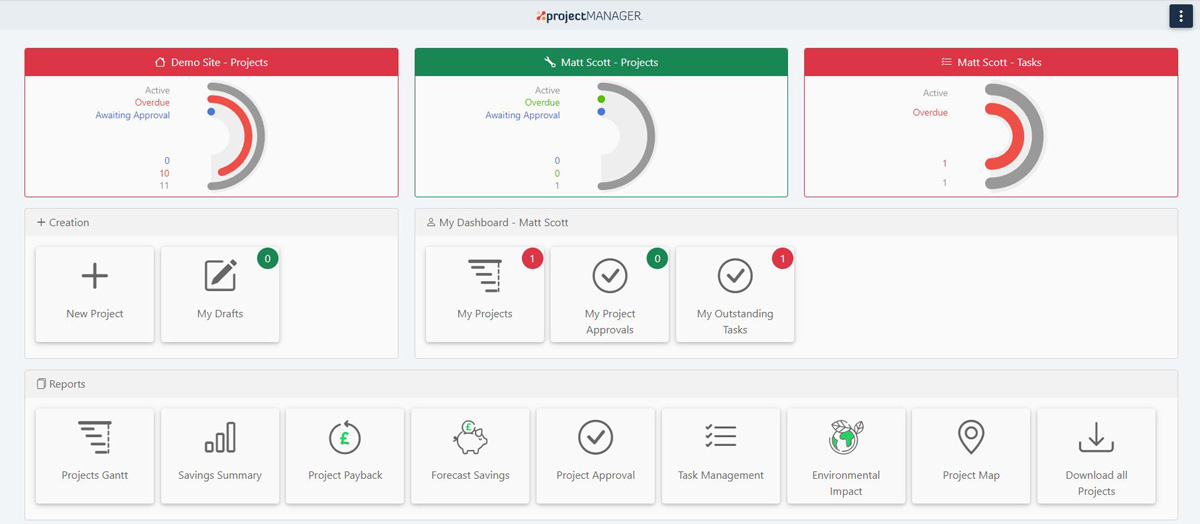This screenshot has width=1200, height=524.
Task: Open the My Outstanding Tasks tile
Action: tap(735, 294)
